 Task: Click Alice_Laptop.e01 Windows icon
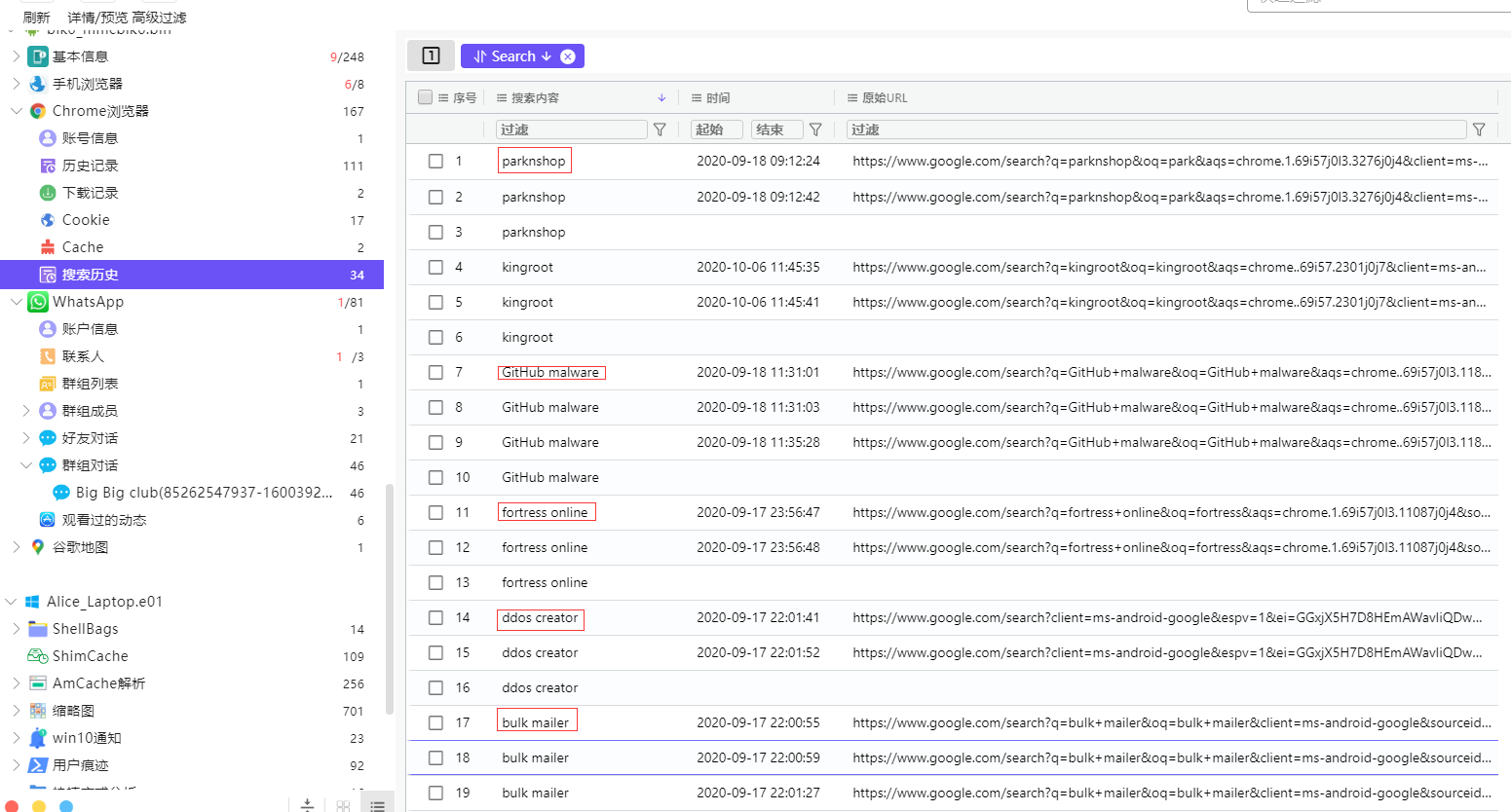[x=32, y=602]
